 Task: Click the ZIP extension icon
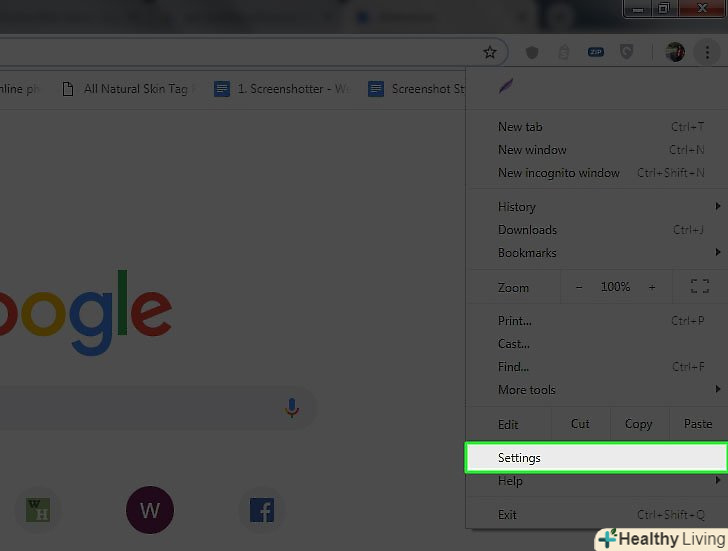click(596, 52)
